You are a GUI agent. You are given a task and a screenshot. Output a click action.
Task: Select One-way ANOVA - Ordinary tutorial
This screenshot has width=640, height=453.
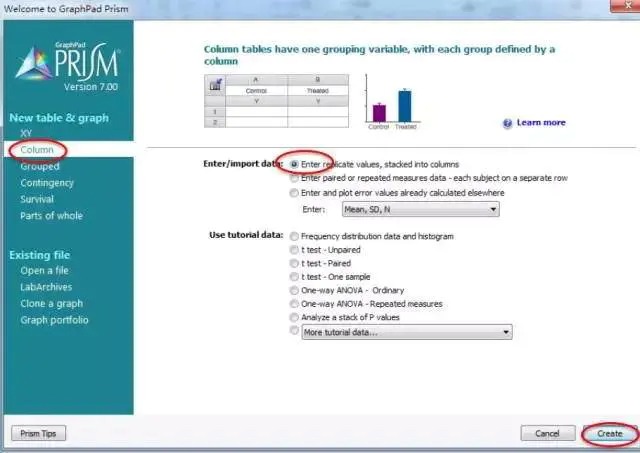point(294,290)
